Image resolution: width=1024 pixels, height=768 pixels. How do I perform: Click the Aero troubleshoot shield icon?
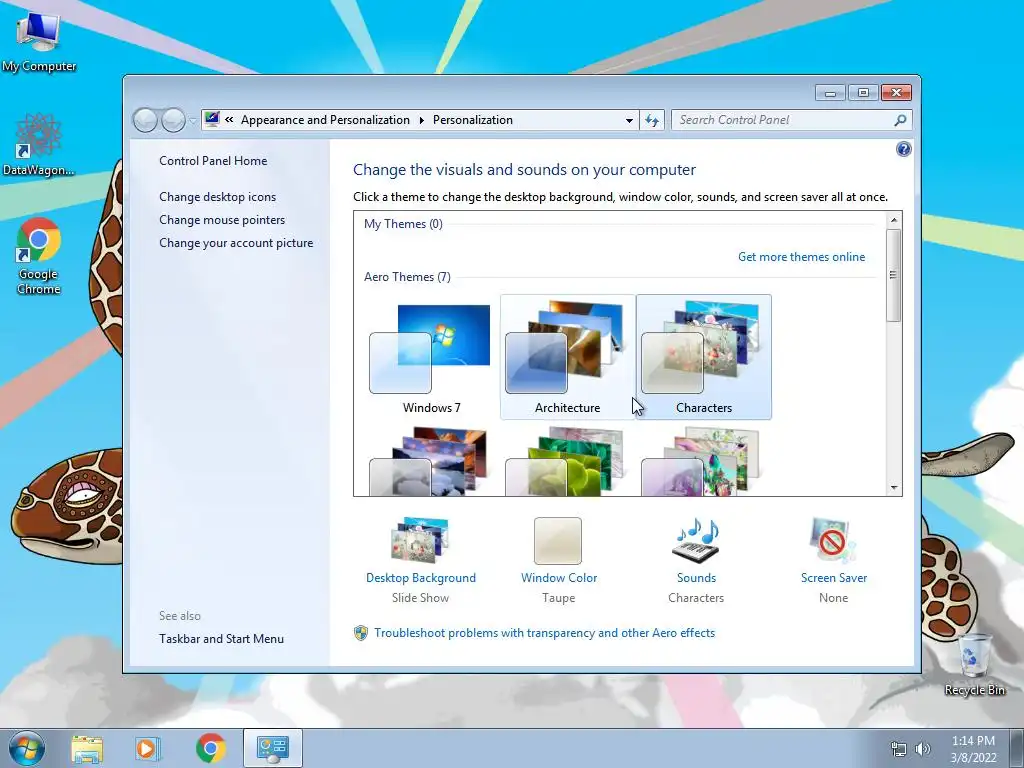point(360,633)
